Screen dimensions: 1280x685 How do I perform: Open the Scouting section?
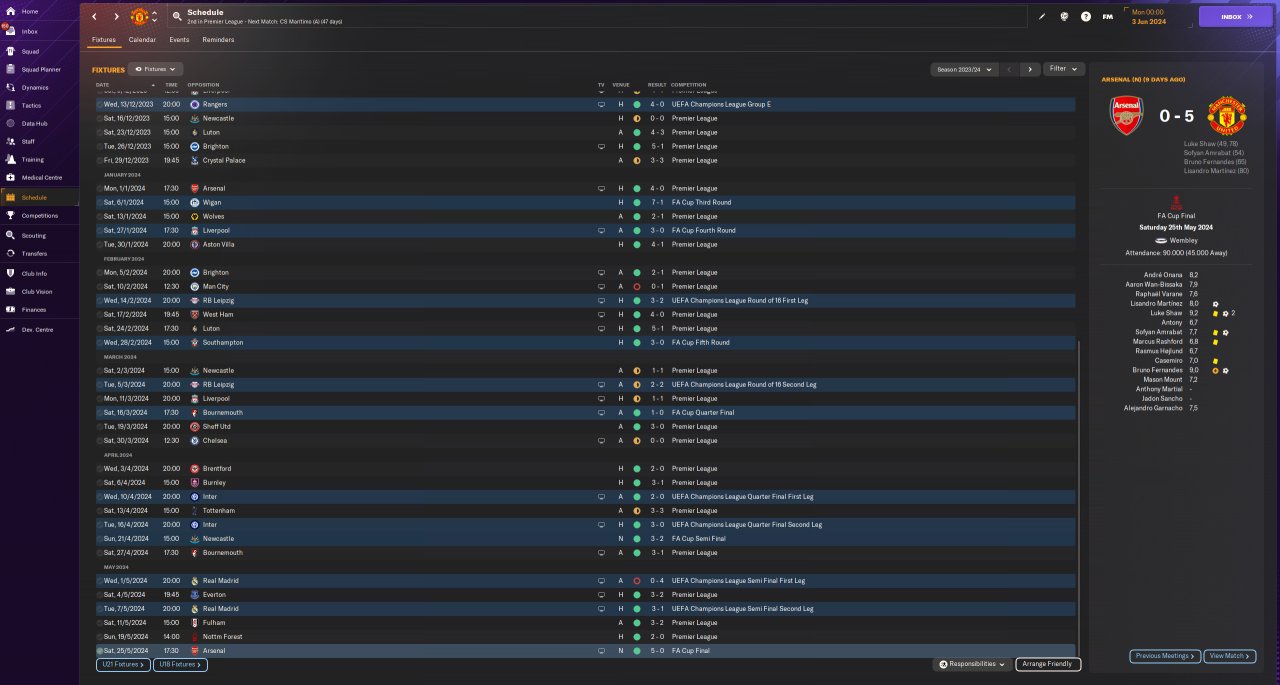tap(37, 235)
